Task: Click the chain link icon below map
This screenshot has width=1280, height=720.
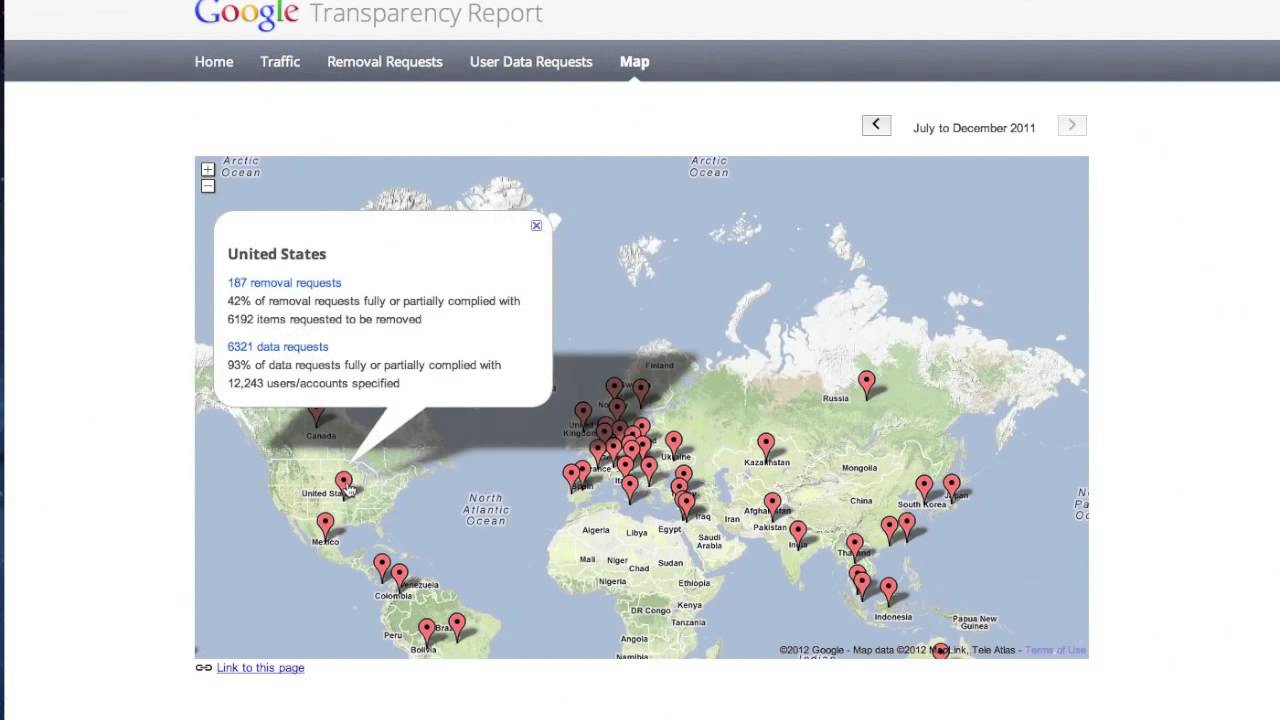Action: pyautogui.click(x=203, y=668)
